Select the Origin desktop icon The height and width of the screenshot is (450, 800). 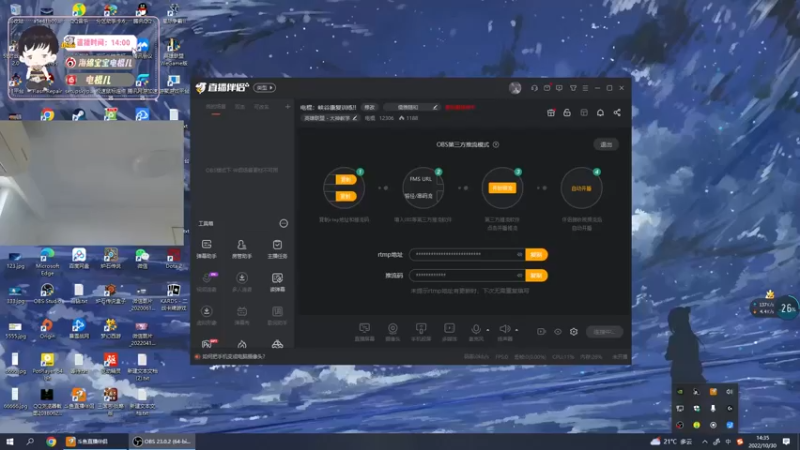(47, 329)
